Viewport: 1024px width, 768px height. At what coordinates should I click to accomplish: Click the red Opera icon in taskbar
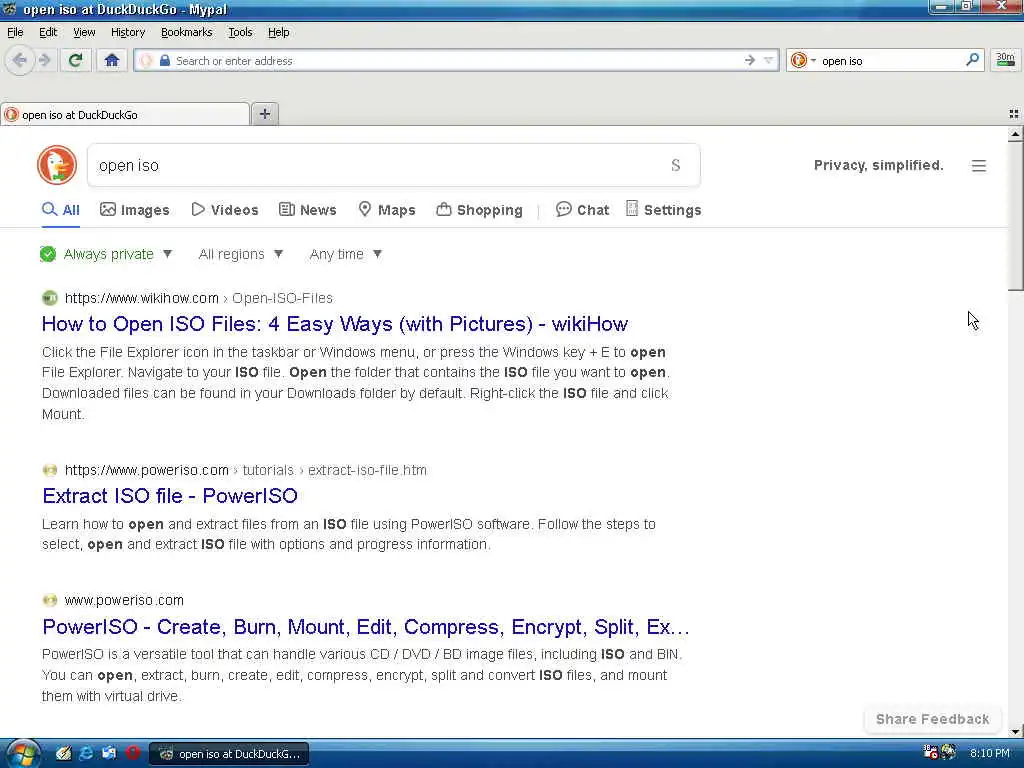[133, 753]
